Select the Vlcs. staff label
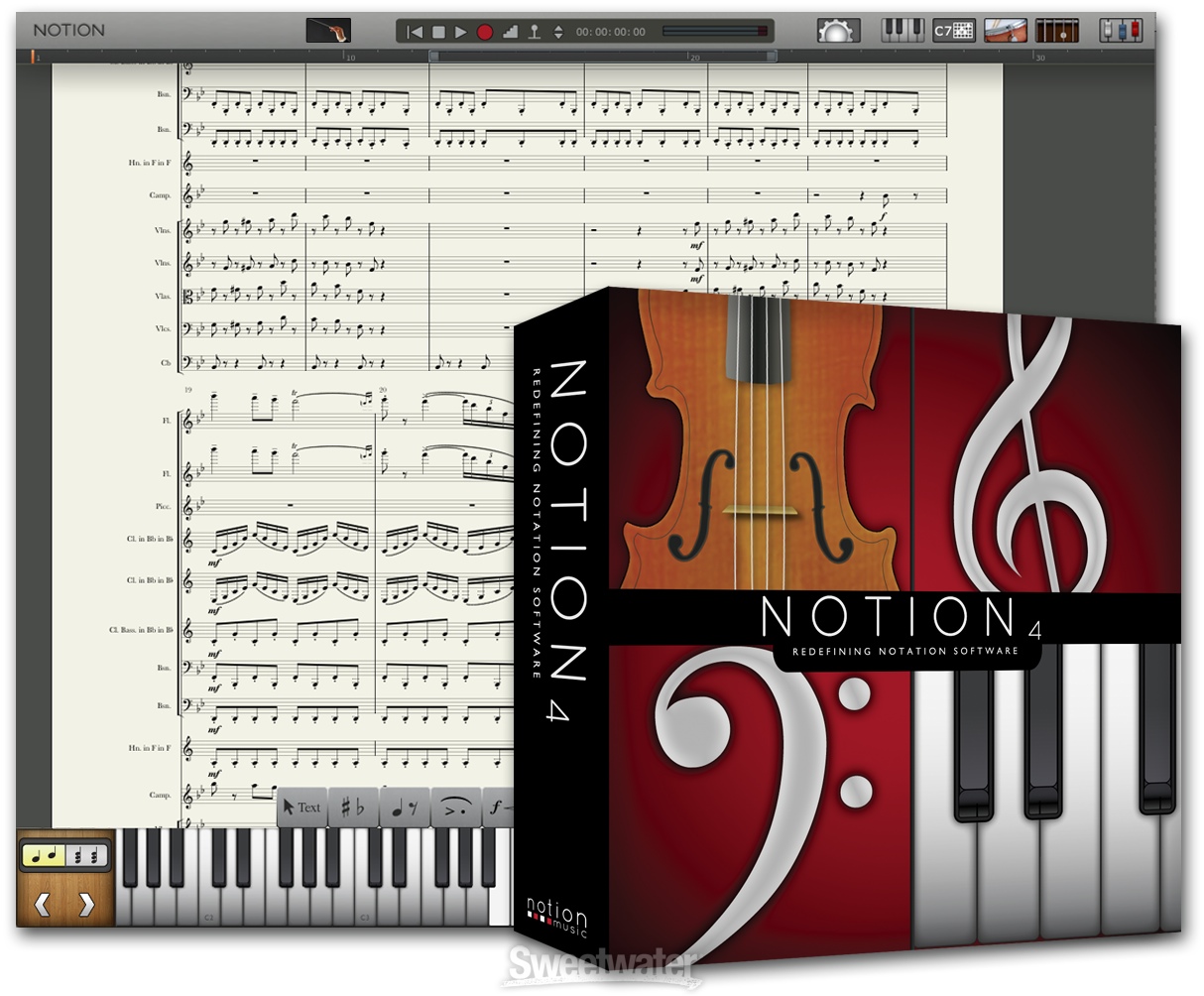The width and height of the screenshot is (1204, 996). point(163,328)
